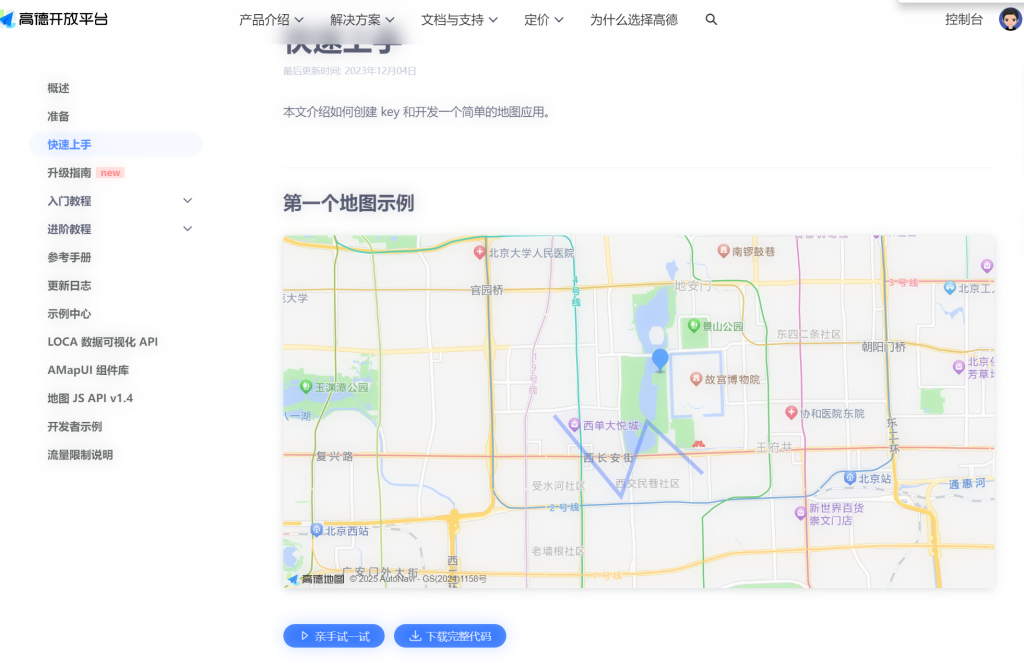Click the 新世界百货 shopping icon

801,513
